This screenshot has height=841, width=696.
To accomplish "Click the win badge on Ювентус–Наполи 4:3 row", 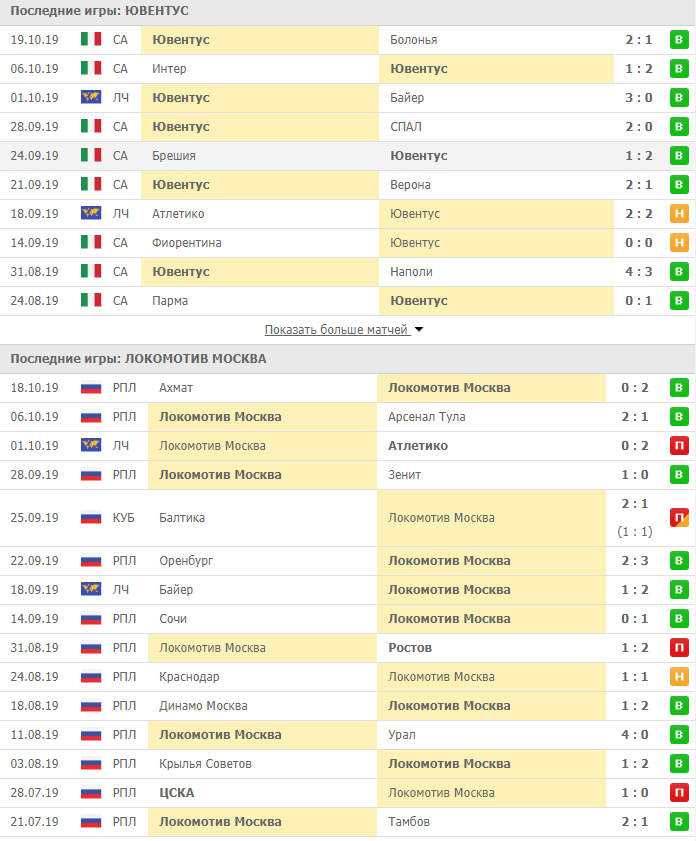I will pyautogui.click(x=679, y=271).
